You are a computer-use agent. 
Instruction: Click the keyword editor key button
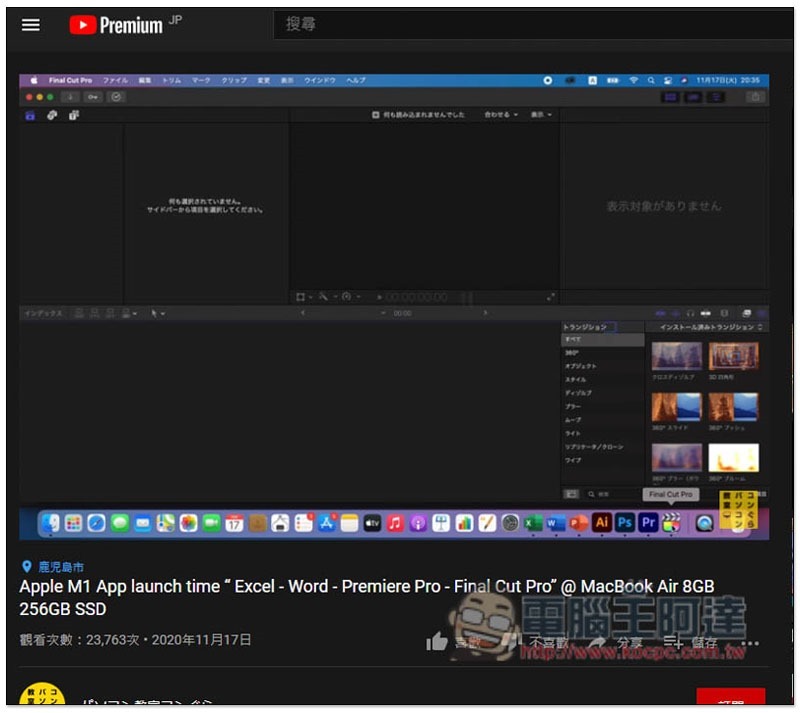click(x=92, y=97)
